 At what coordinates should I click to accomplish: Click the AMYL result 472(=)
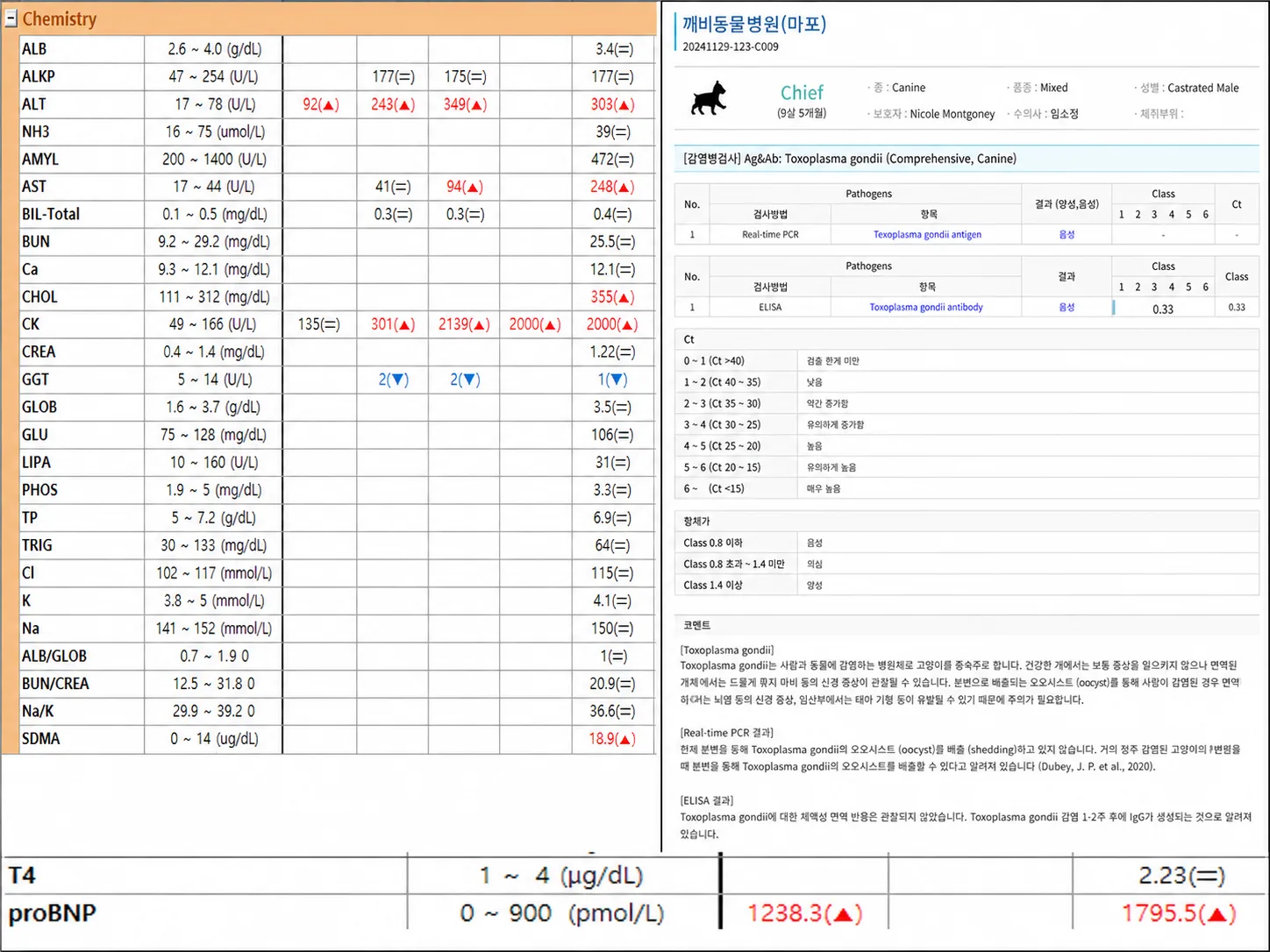612,160
